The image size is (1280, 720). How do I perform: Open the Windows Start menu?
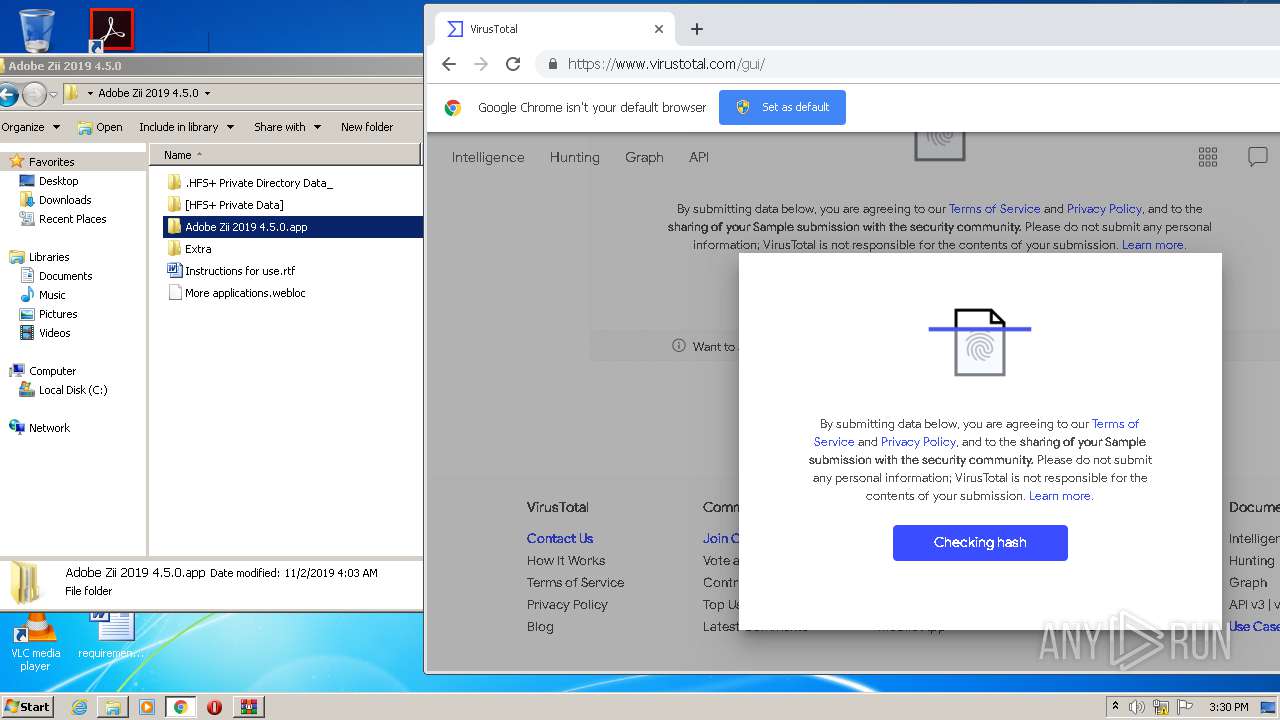27,706
